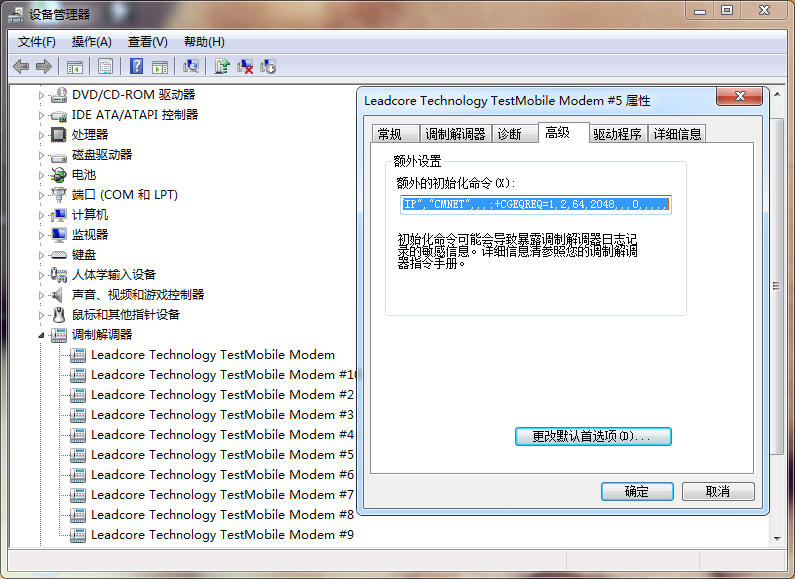The width and height of the screenshot is (795, 579).
Task: Open the 文件(F) menu
Action: point(37,42)
